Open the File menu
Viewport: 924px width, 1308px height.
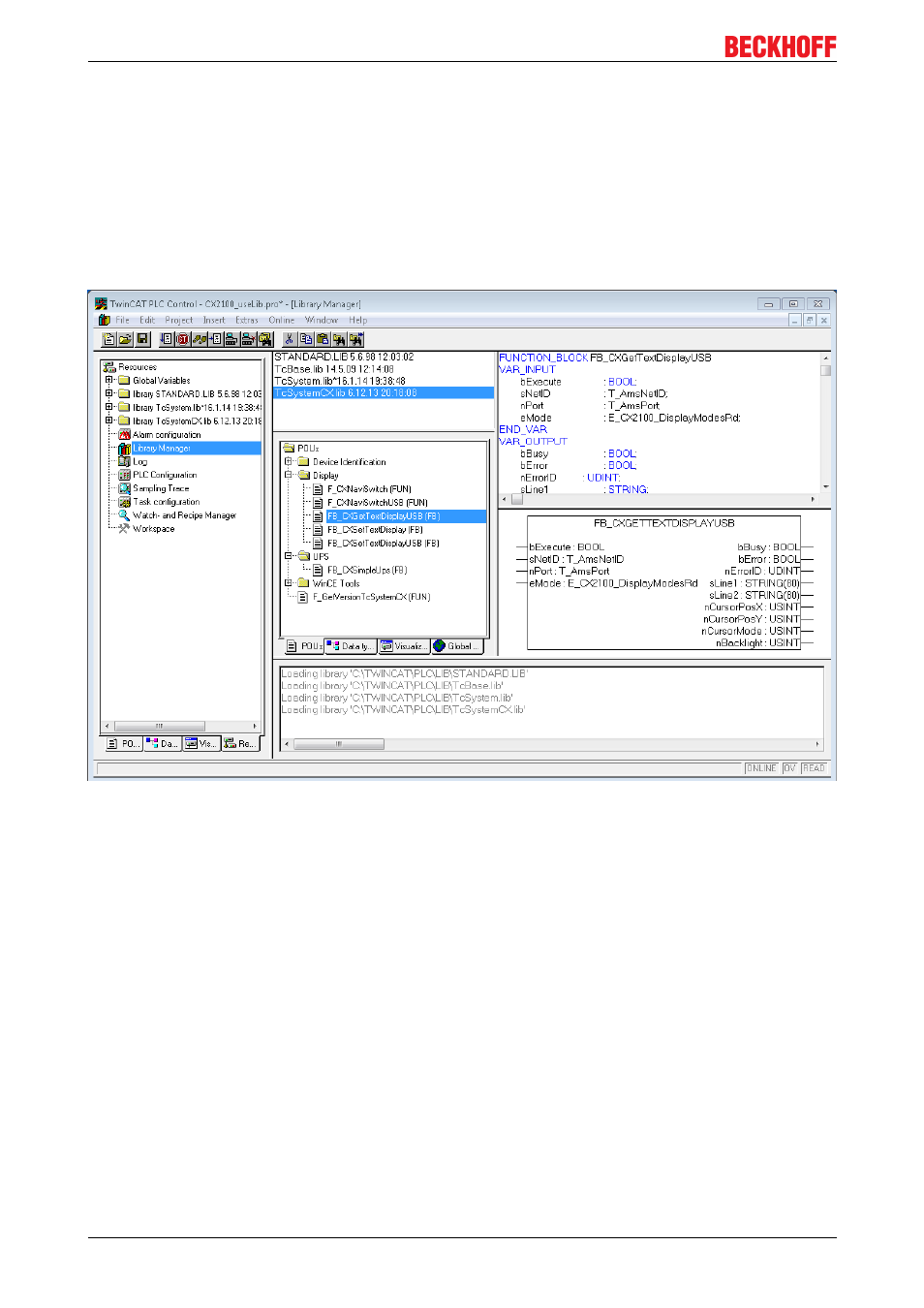(x=122, y=321)
